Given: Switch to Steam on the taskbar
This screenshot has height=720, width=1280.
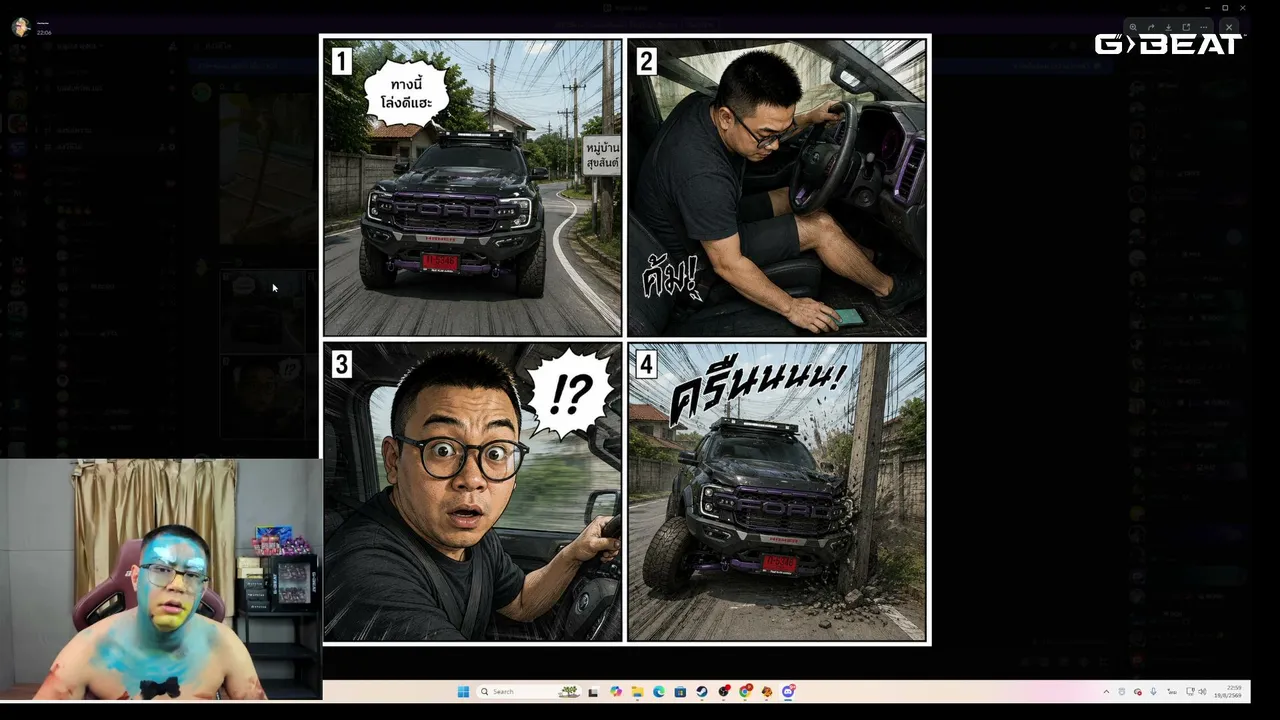Looking at the screenshot, I should pyautogui.click(x=702, y=691).
